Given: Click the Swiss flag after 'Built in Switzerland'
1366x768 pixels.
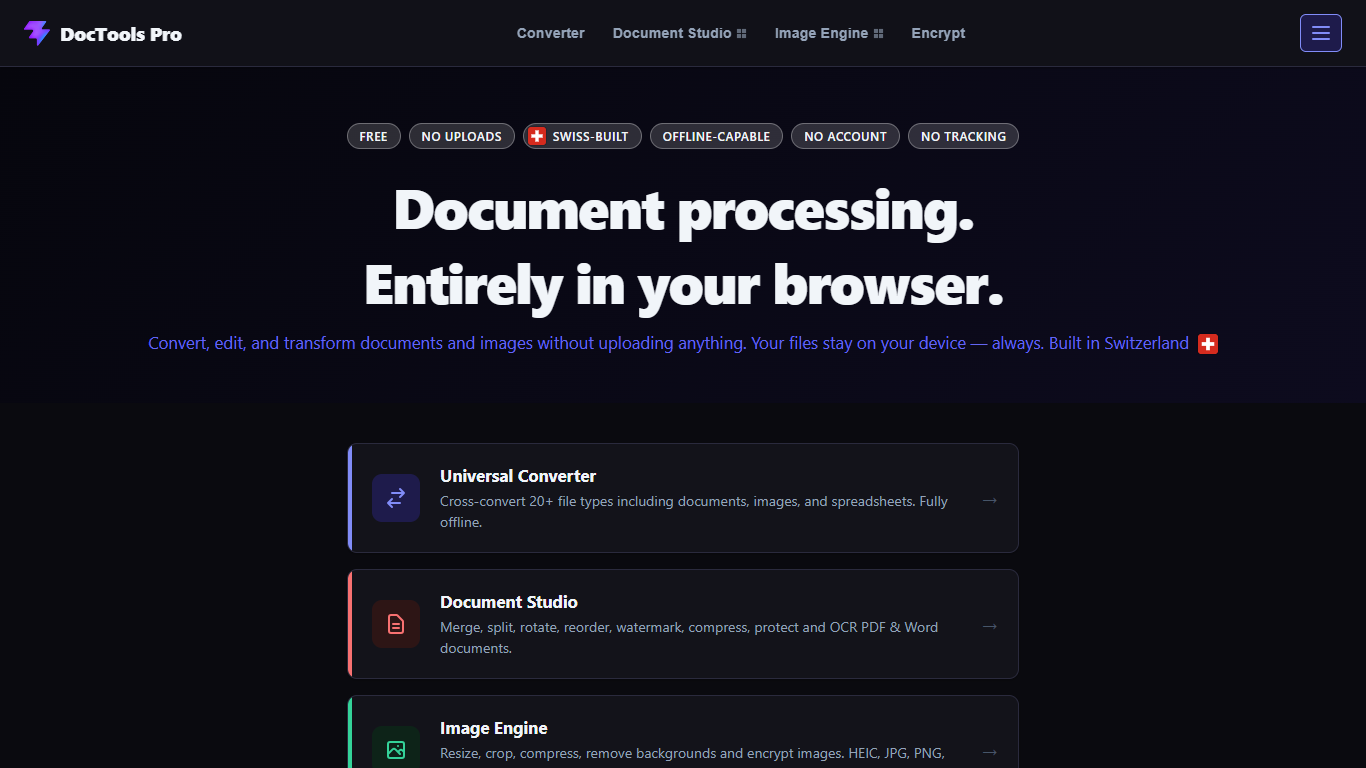Looking at the screenshot, I should pyautogui.click(x=1208, y=344).
